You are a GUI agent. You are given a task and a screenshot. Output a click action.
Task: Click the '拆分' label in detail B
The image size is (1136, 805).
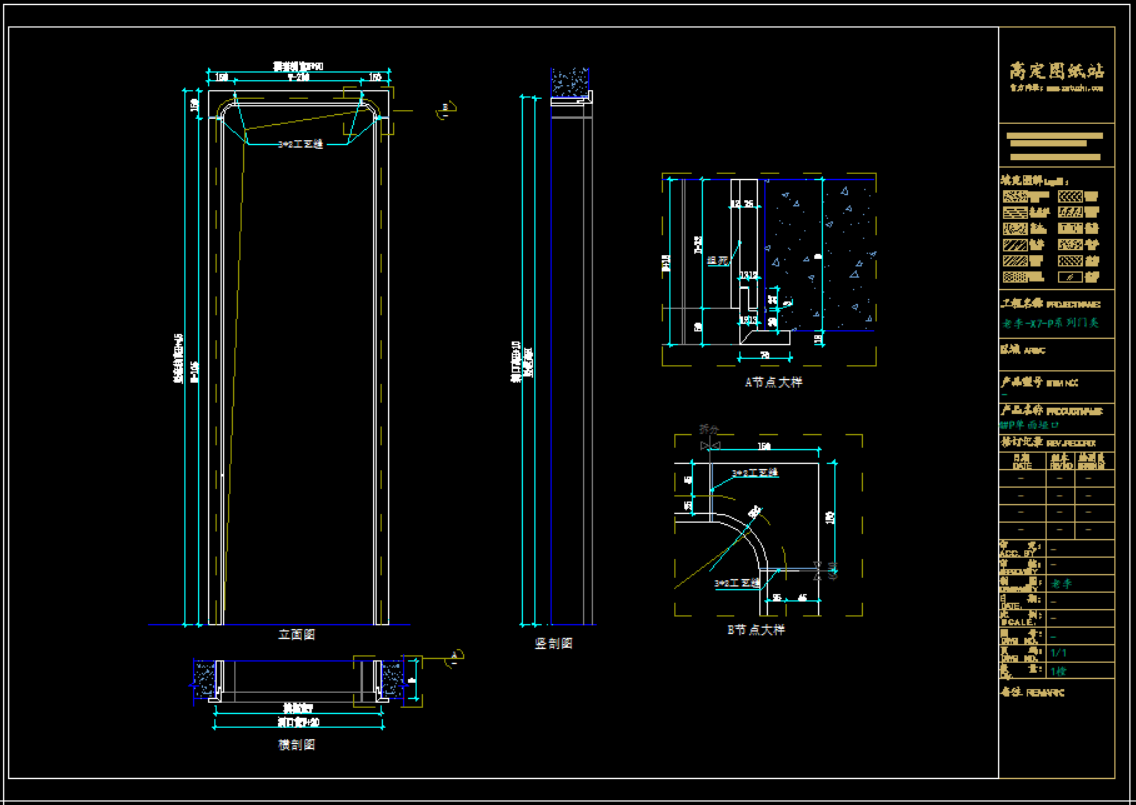(x=707, y=429)
